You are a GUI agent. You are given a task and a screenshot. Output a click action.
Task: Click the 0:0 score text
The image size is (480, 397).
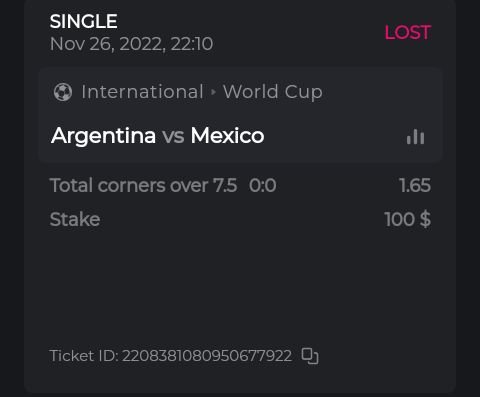pyautogui.click(x=263, y=185)
